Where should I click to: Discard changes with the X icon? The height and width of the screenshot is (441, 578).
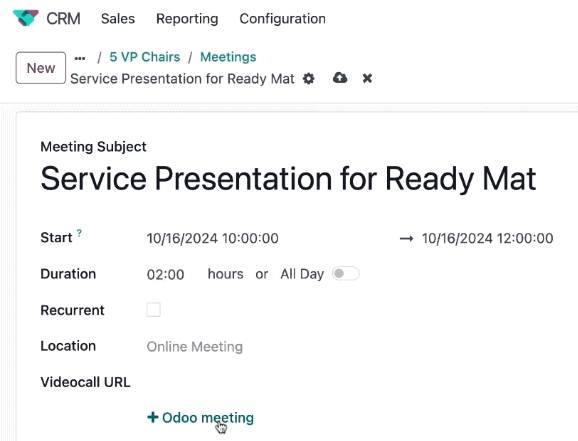click(367, 79)
